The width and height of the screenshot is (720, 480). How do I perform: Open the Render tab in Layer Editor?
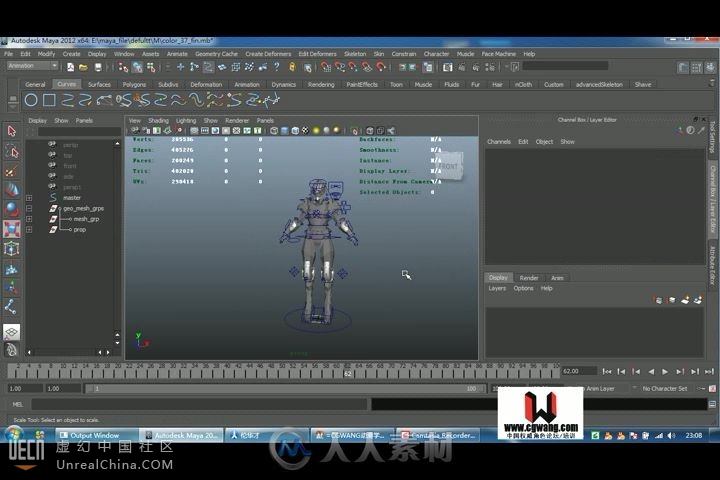(529, 278)
